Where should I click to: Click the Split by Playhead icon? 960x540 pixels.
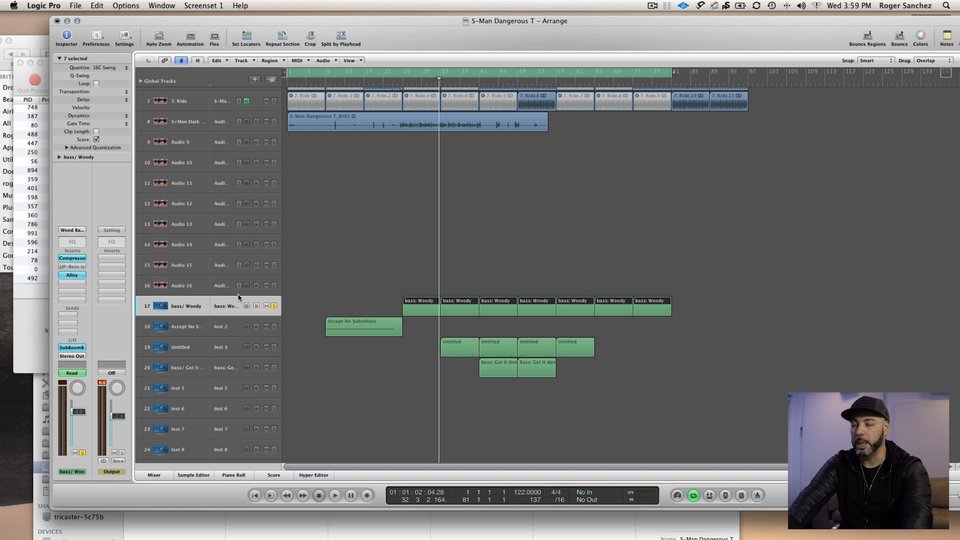pos(341,38)
